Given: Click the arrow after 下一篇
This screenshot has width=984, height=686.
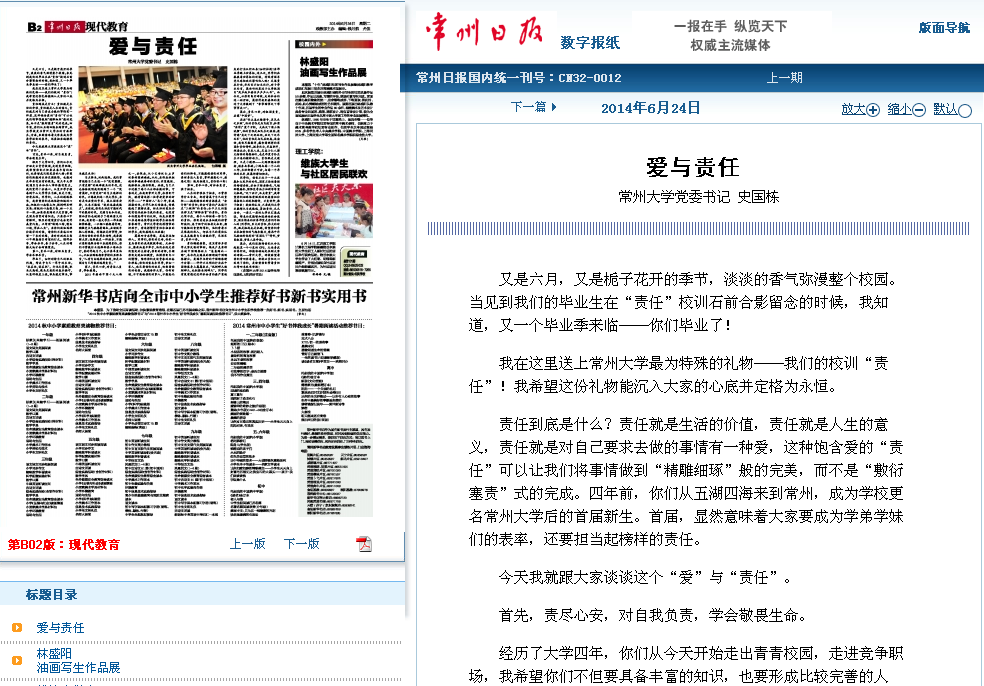Looking at the screenshot, I should 554,107.
